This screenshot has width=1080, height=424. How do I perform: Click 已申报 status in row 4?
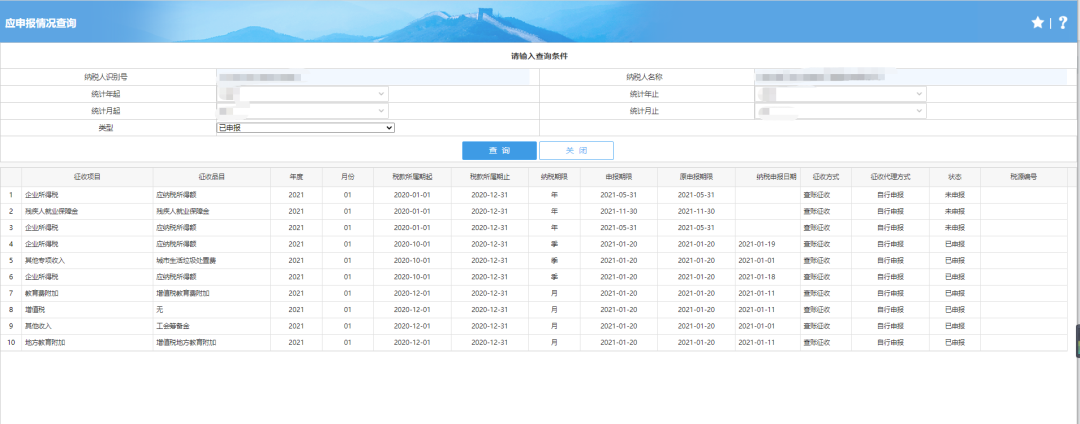[955, 244]
